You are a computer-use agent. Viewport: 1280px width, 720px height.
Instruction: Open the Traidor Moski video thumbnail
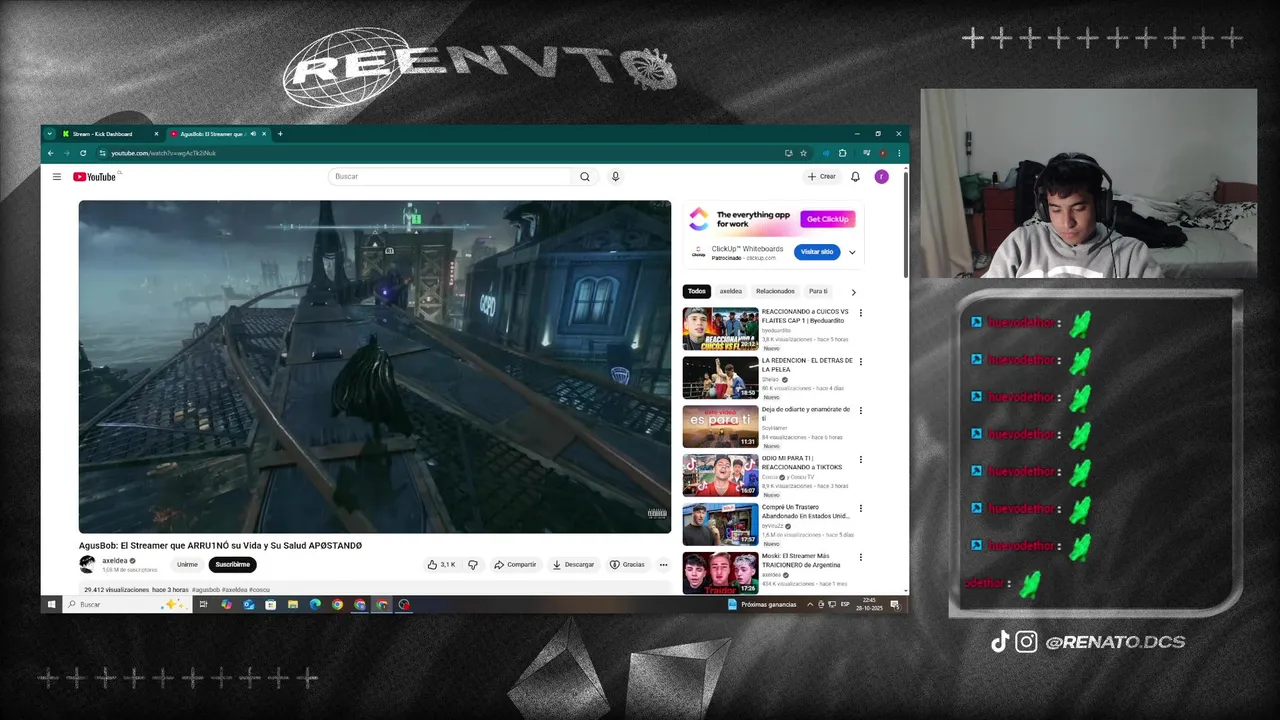720,573
